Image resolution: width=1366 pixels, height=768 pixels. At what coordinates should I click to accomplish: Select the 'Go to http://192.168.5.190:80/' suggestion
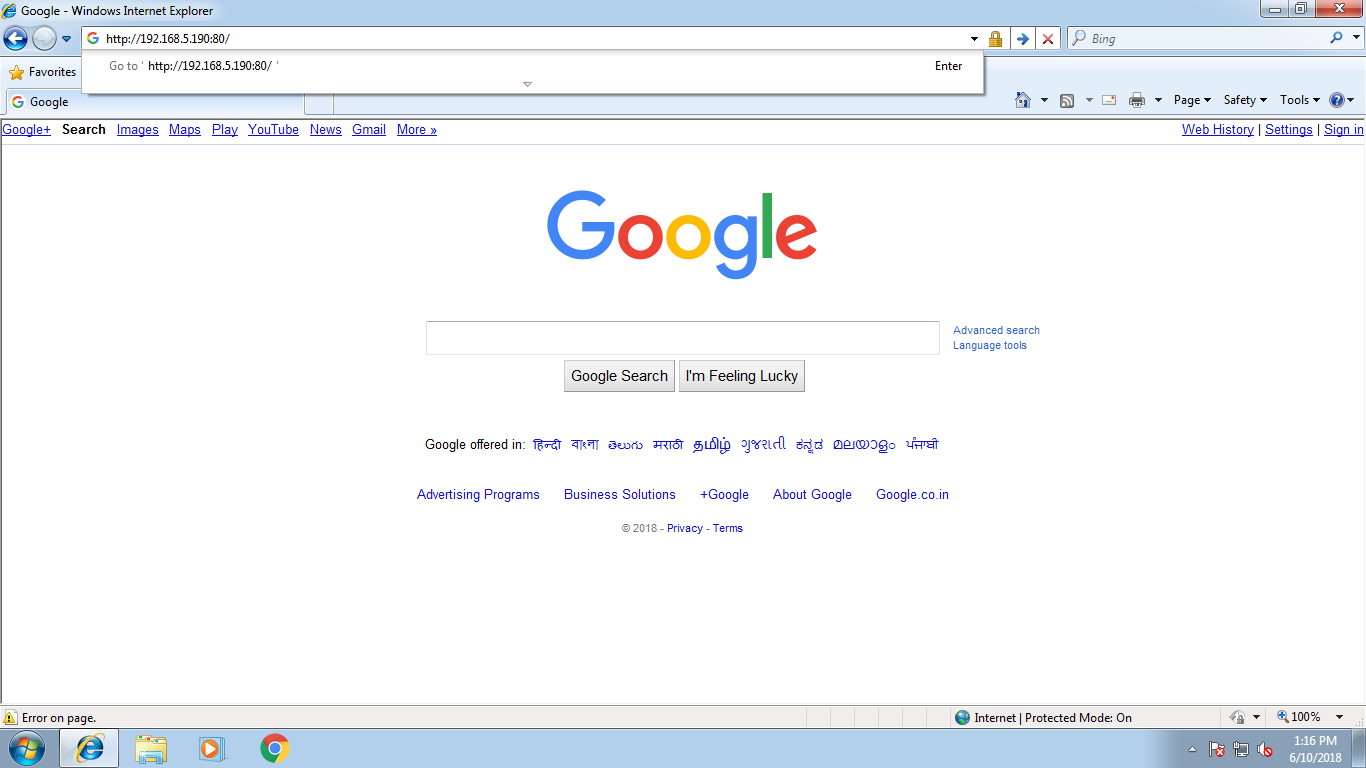532,66
